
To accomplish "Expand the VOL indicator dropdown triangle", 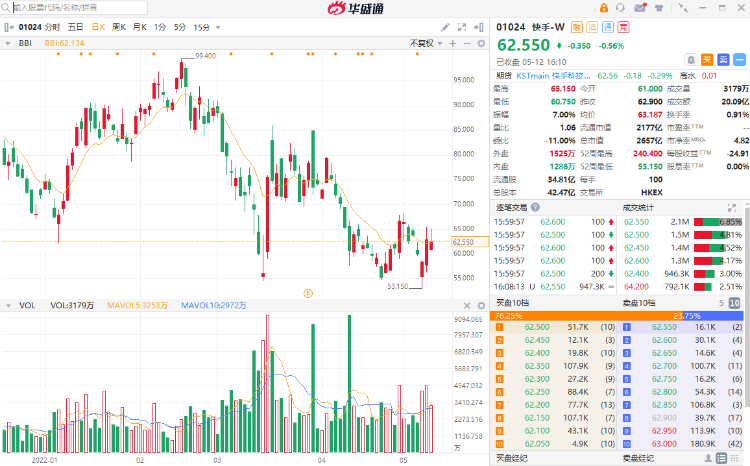I will coord(8,305).
